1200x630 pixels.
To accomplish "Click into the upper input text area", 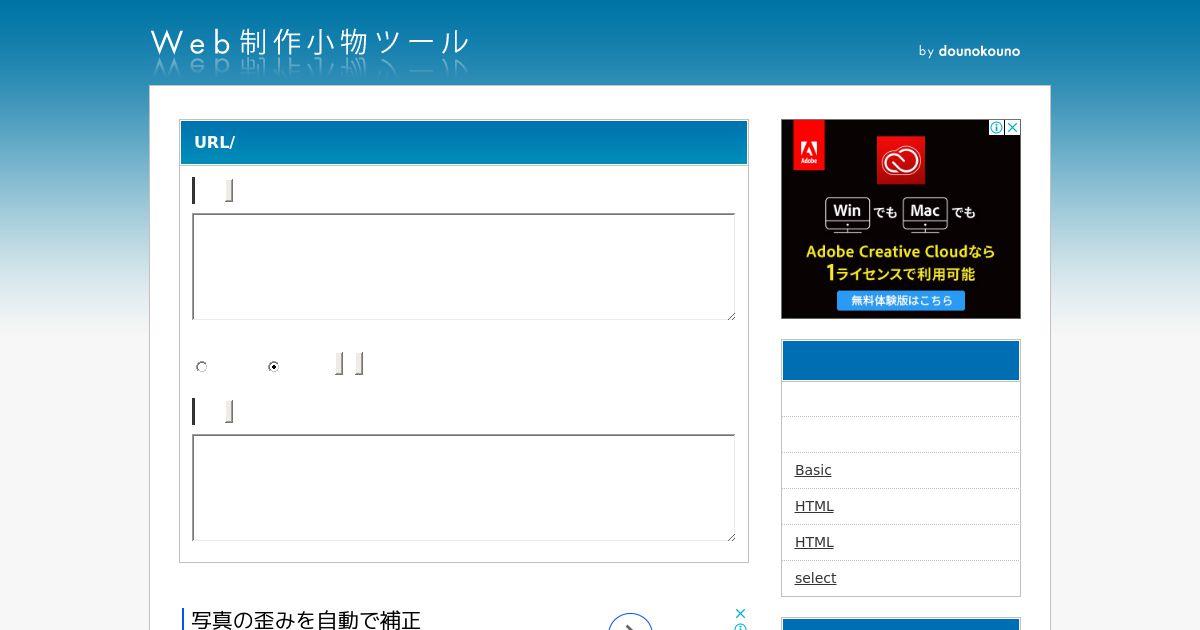I will pos(464,267).
